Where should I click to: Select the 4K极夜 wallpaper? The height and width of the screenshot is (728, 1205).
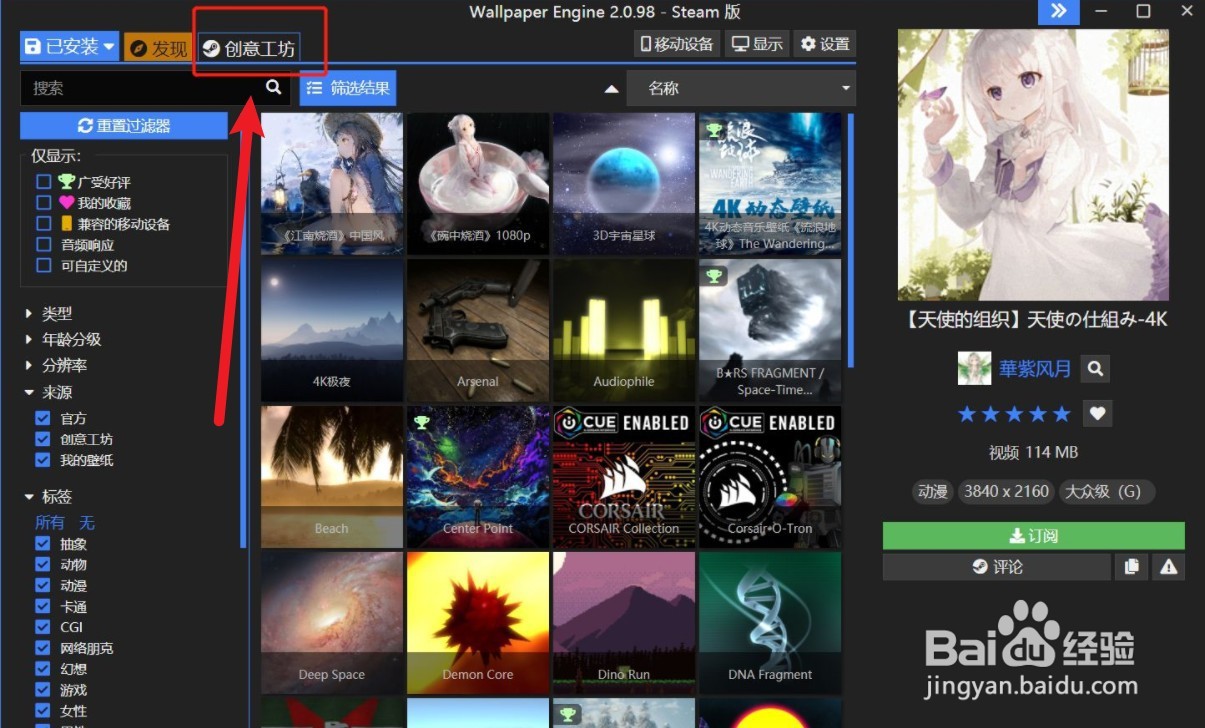pyautogui.click(x=332, y=331)
